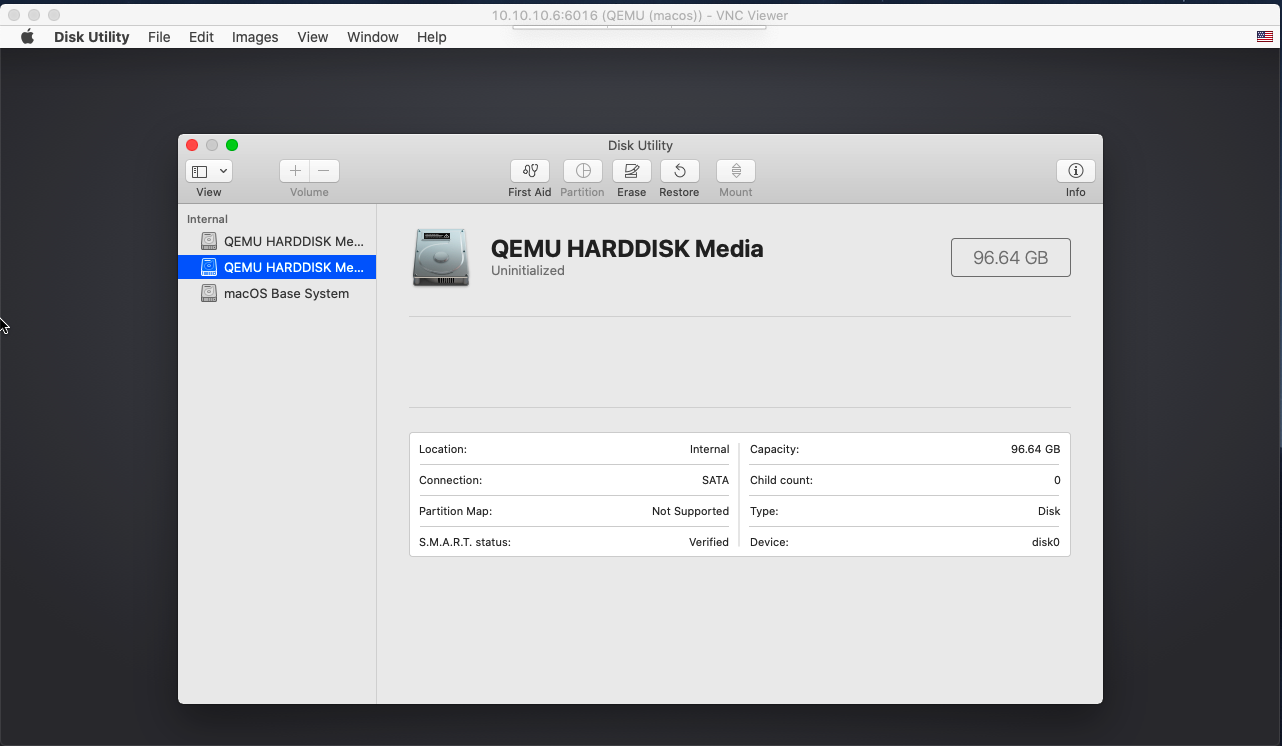Image resolution: width=1282 pixels, height=746 pixels.
Task: Click the US flag input source icon
Action: [1265, 37]
